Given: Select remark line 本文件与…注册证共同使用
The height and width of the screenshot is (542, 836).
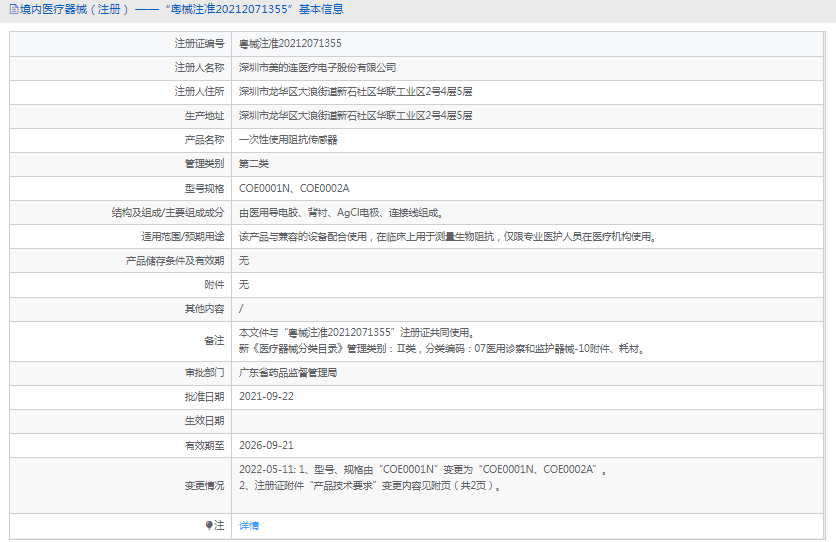Looking at the screenshot, I should click(x=357, y=333).
